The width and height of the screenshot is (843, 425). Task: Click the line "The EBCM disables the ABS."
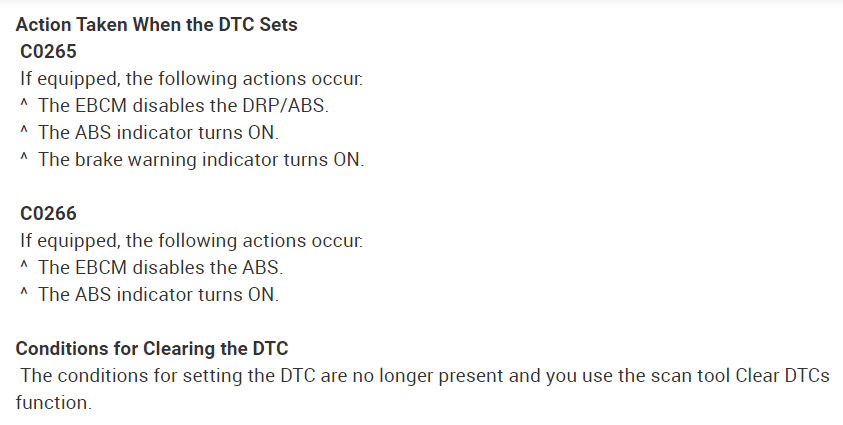[x=160, y=268]
